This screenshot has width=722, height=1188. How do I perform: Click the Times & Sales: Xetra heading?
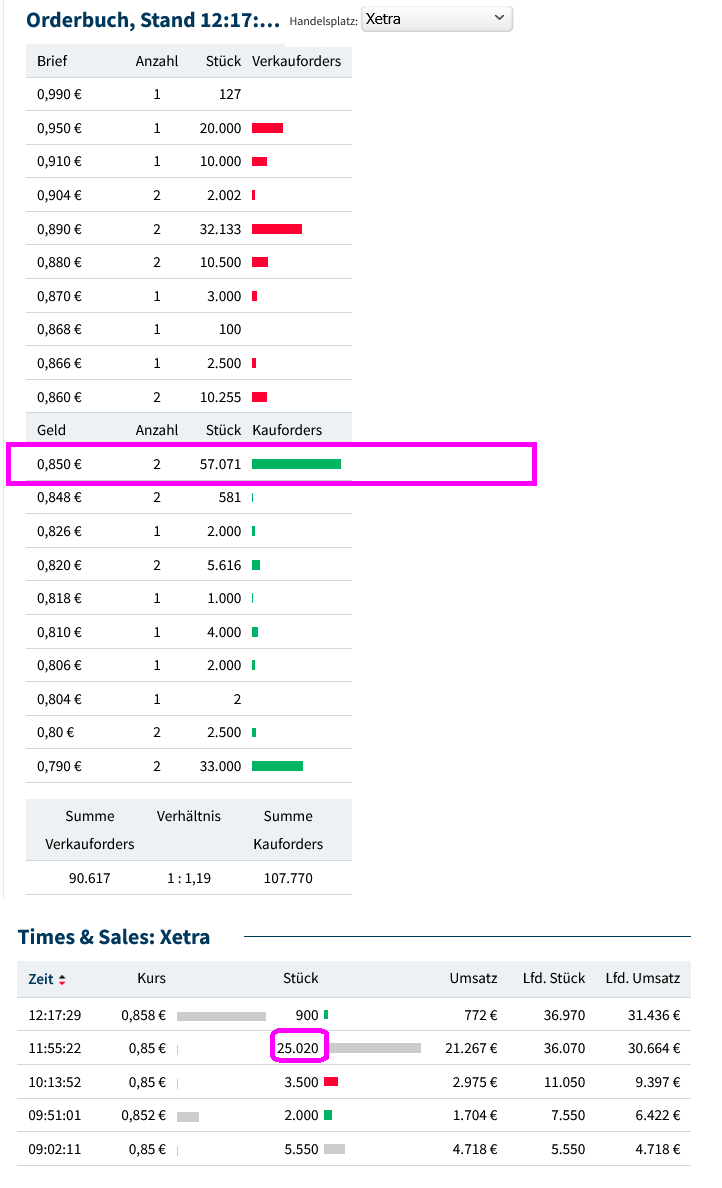coord(114,937)
